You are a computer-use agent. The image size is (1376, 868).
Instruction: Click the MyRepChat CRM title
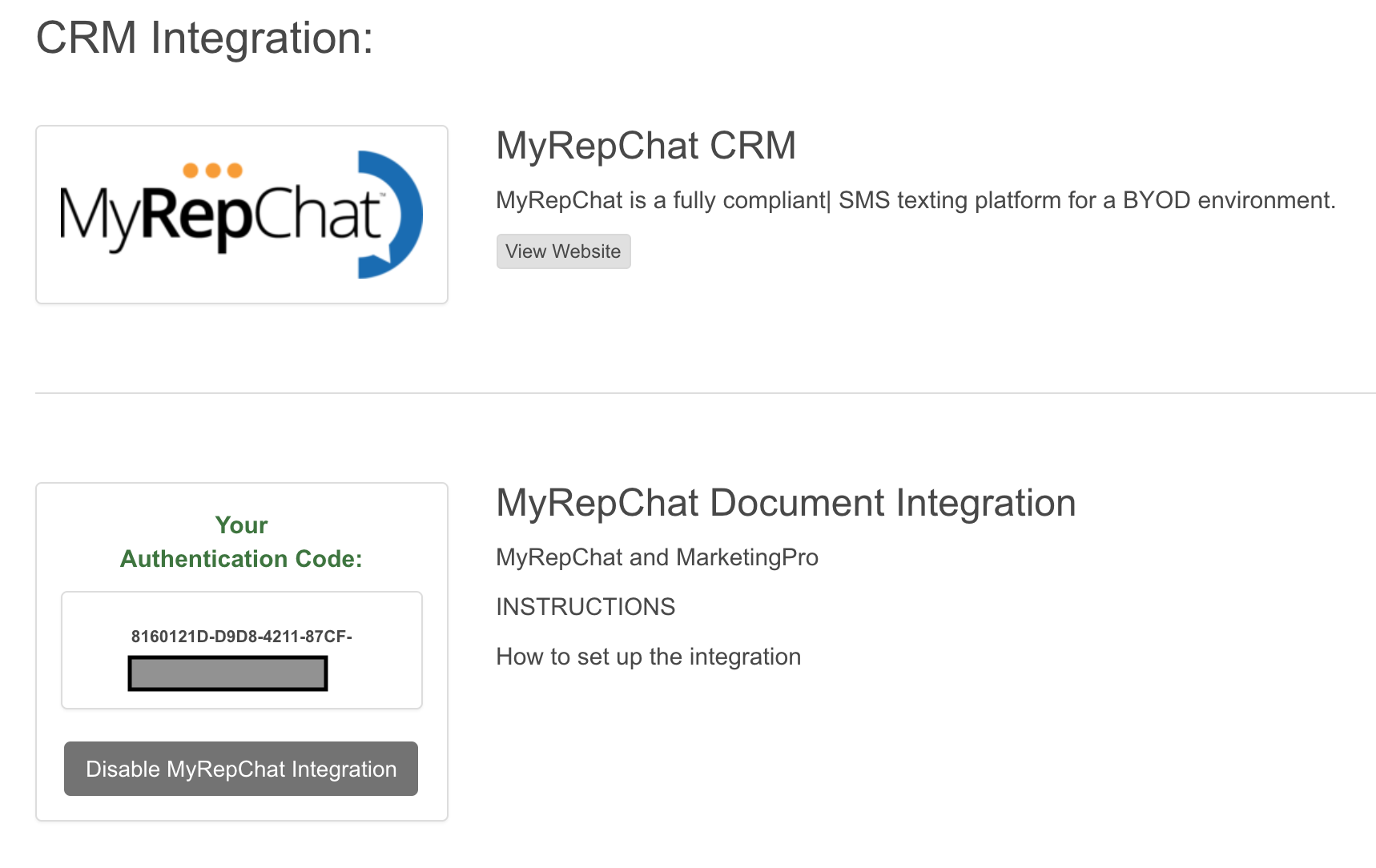point(646,146)
